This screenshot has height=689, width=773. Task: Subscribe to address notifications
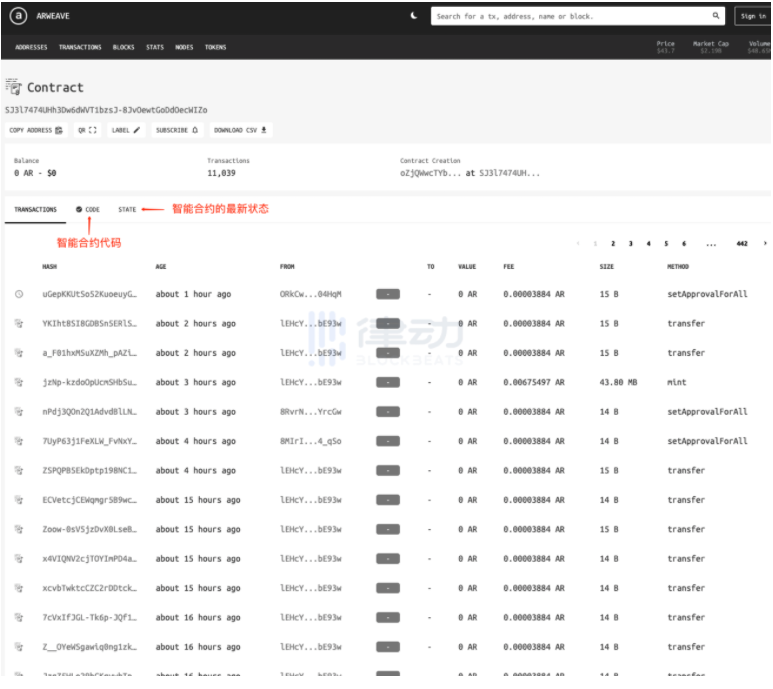coord(177,130)
